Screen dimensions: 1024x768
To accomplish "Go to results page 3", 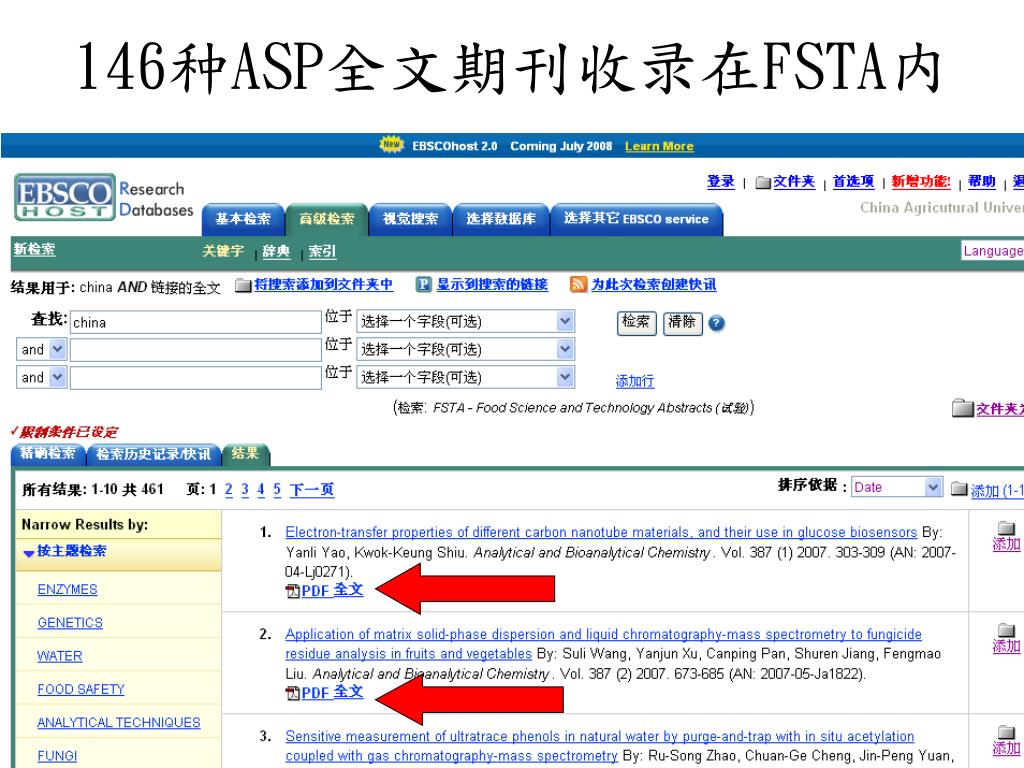I will coord(245,490).
